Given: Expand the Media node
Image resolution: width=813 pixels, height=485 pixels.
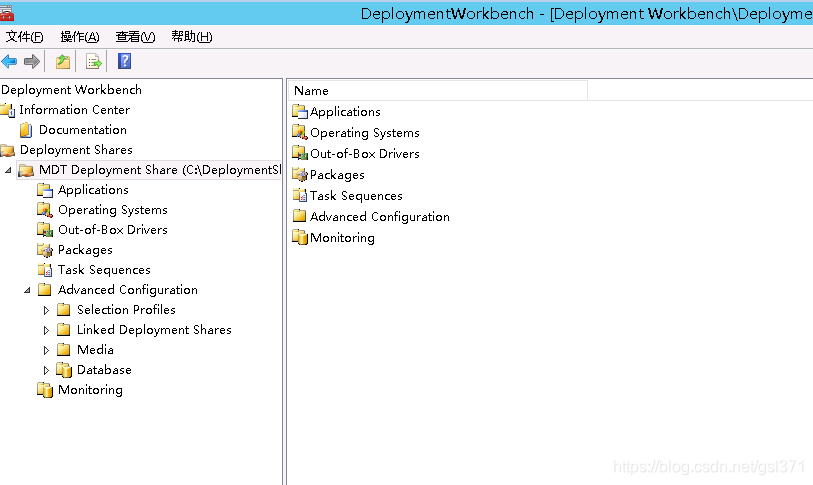Looking at the screenshot, I should [46, 351].
